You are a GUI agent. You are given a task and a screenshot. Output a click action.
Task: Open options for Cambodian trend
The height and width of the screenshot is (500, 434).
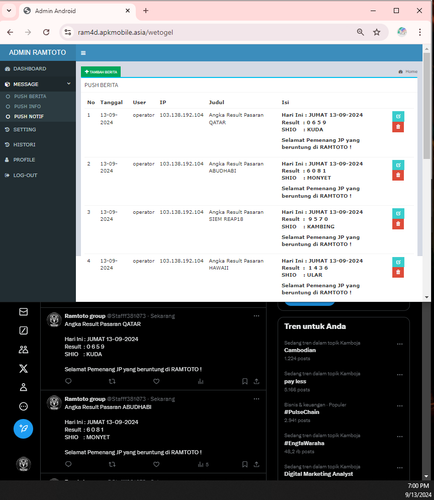click(400, 344)
